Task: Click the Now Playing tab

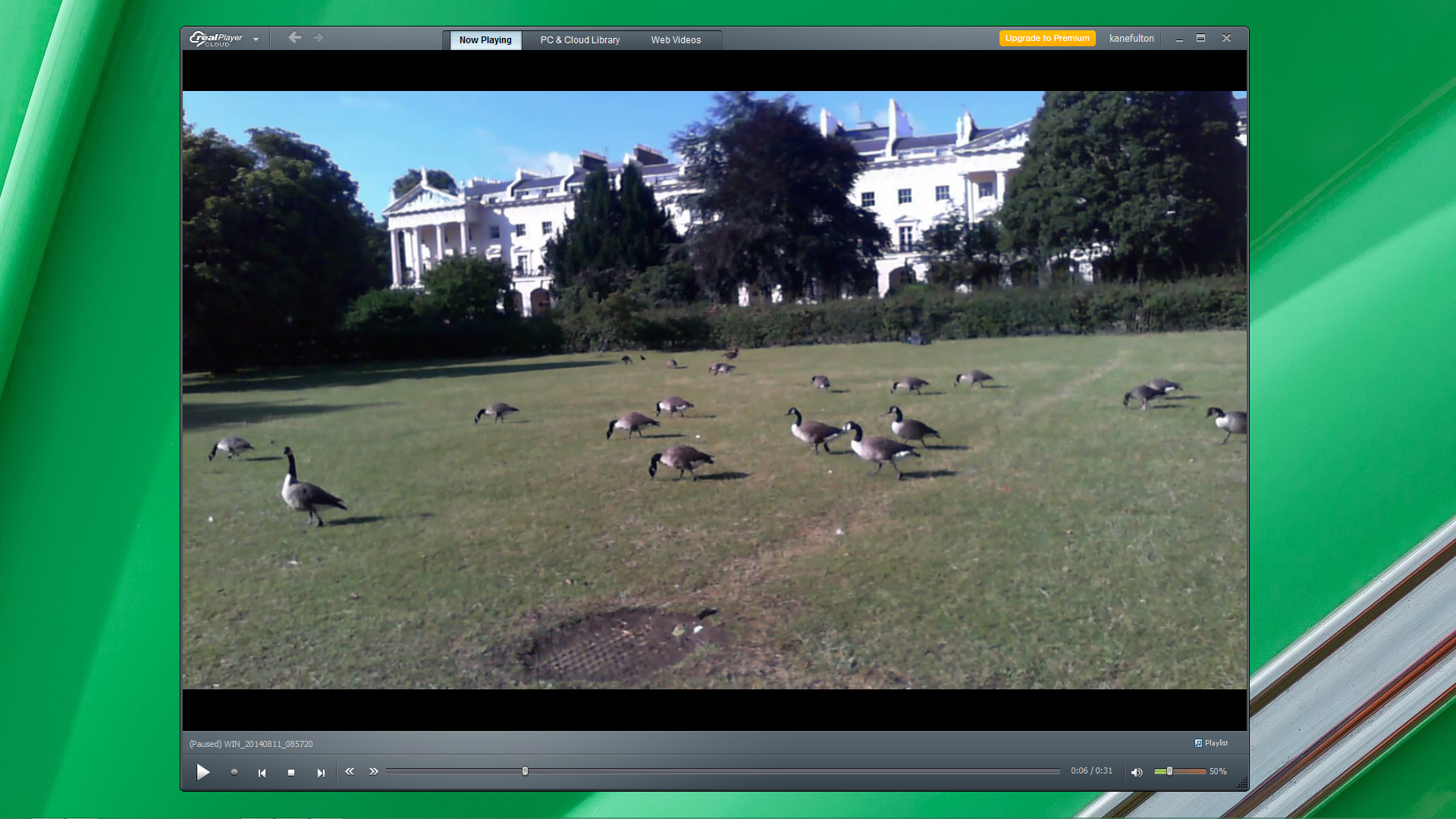Action: point(484,40)
